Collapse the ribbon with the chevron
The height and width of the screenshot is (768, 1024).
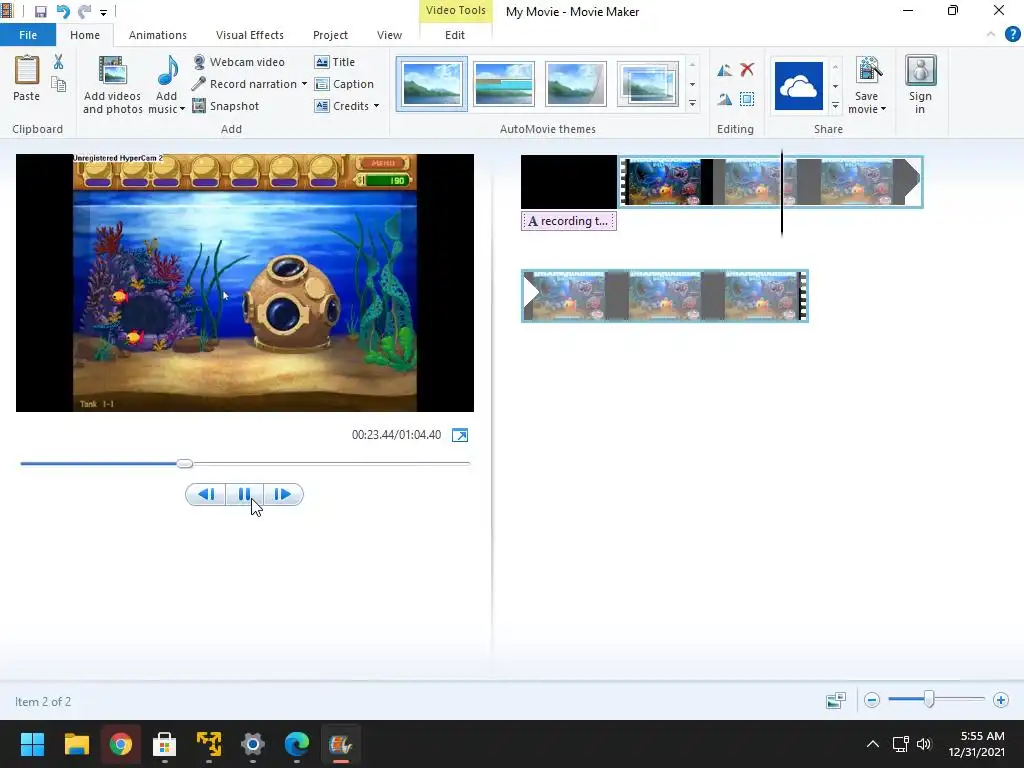pyautogui.click(x=991, y=34)
